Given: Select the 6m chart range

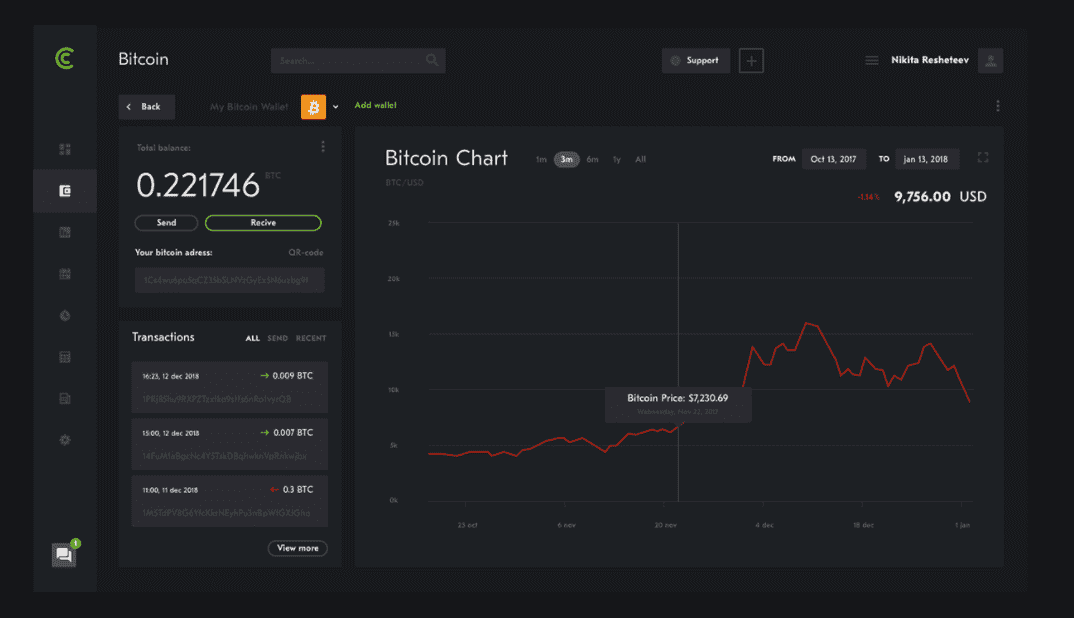Looking at the screenshot, I should 592,160.
